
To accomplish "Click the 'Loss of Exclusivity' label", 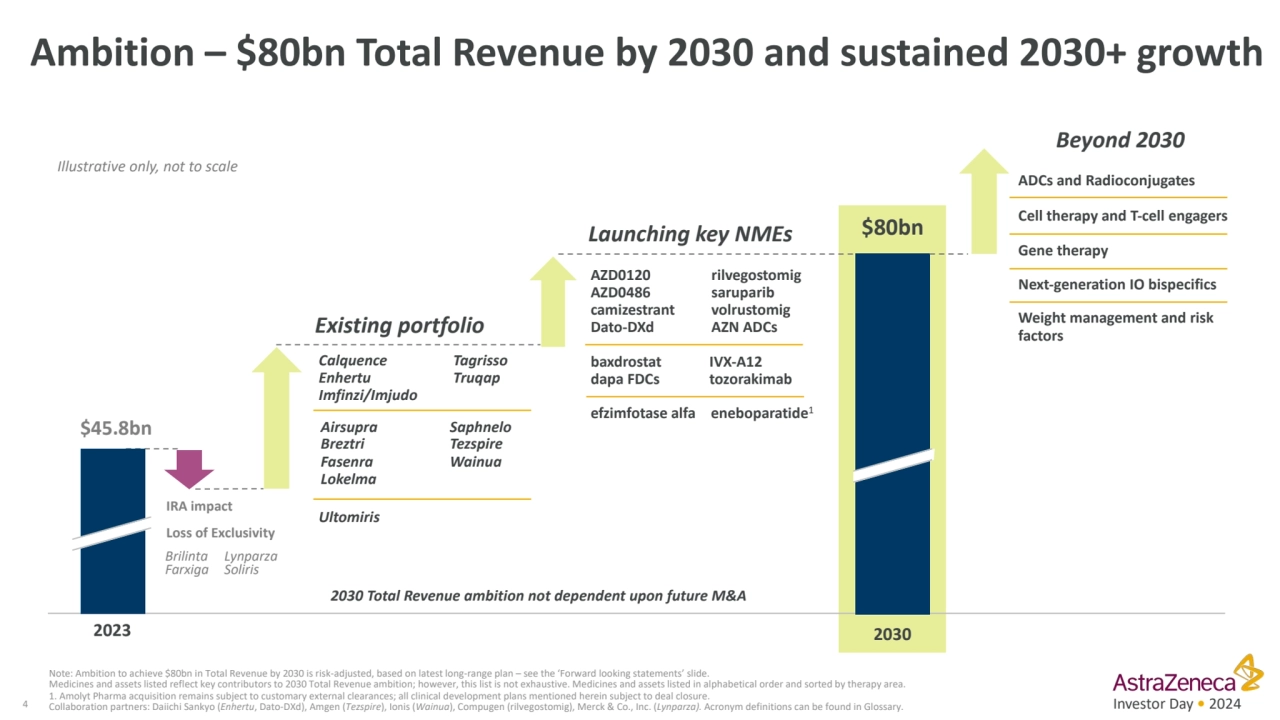I will (x=220, y=533).
